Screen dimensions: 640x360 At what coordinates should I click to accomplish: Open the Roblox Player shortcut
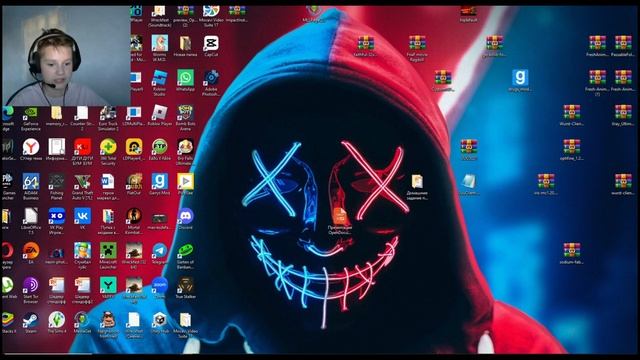[x=160, y=113]
